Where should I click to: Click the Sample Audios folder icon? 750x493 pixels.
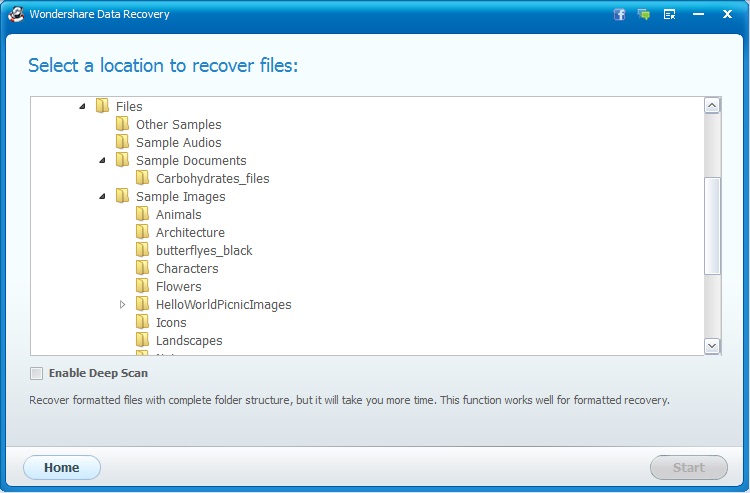point(122,142)
